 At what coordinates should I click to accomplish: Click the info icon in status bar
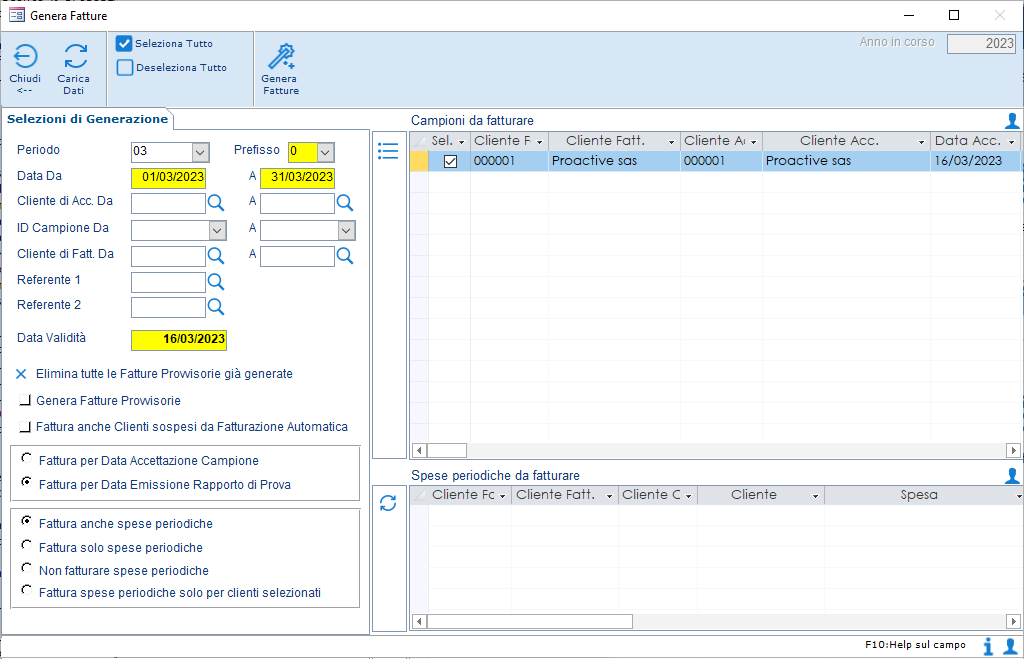(988, 646)
